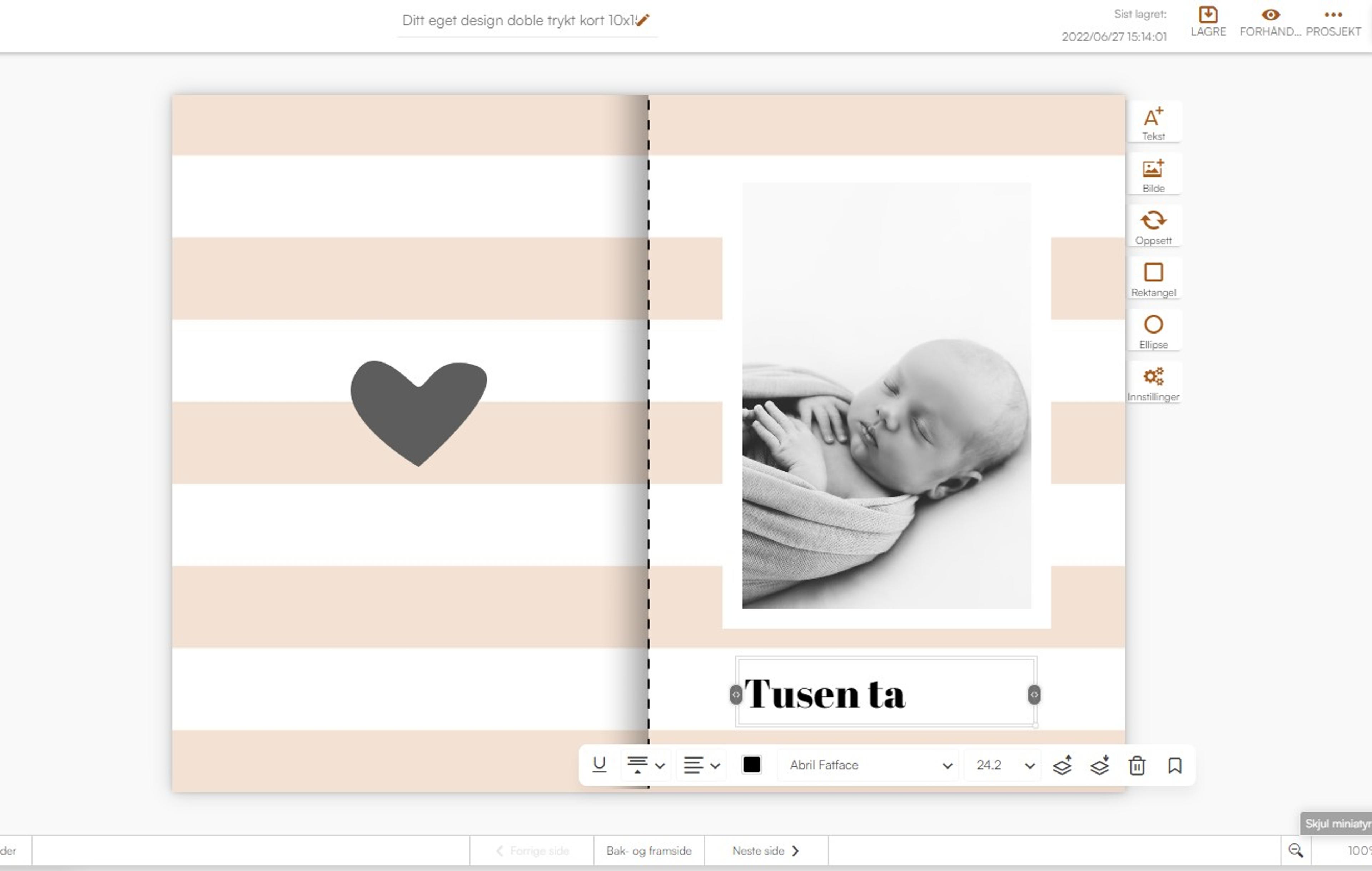Send text layer backward

pyautogui.click(x=1099, y=765)
